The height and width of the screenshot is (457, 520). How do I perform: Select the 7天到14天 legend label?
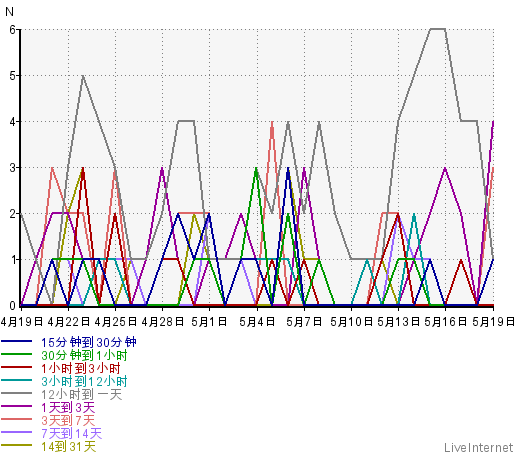point(71,433)
